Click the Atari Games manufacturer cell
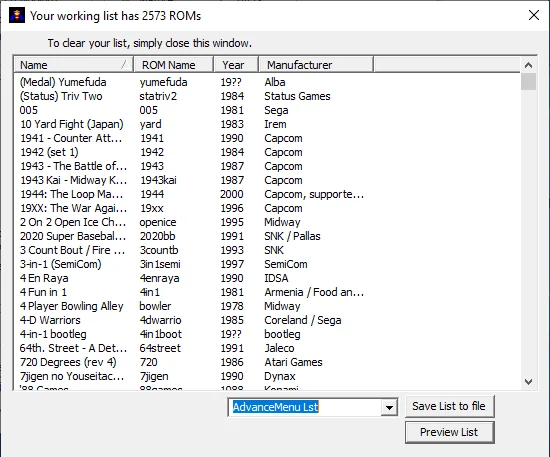Screen dimensions: 550x457 pos(293,363)
